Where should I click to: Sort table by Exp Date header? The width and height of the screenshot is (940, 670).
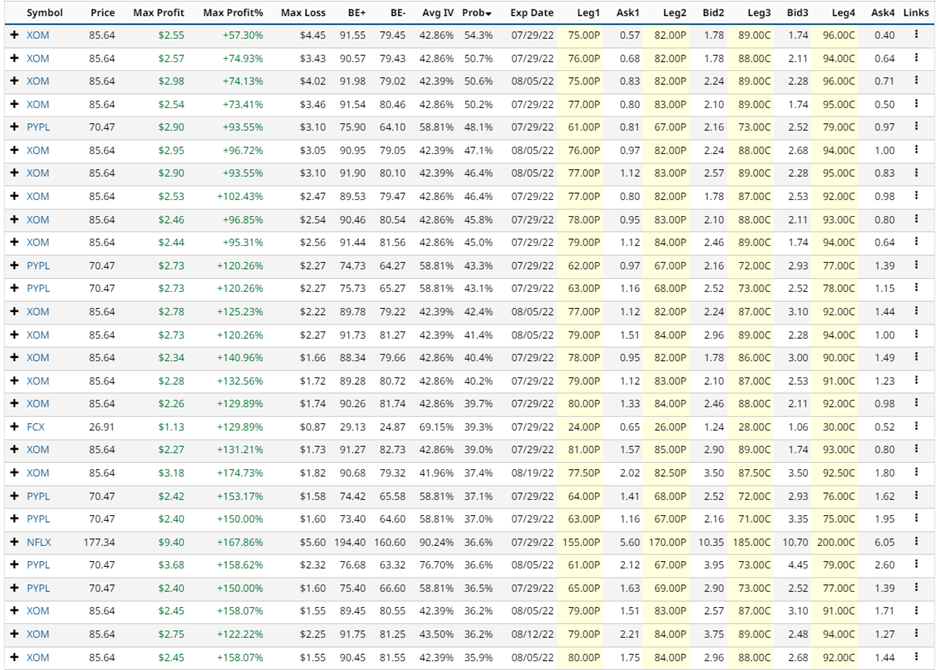point(532,13)
